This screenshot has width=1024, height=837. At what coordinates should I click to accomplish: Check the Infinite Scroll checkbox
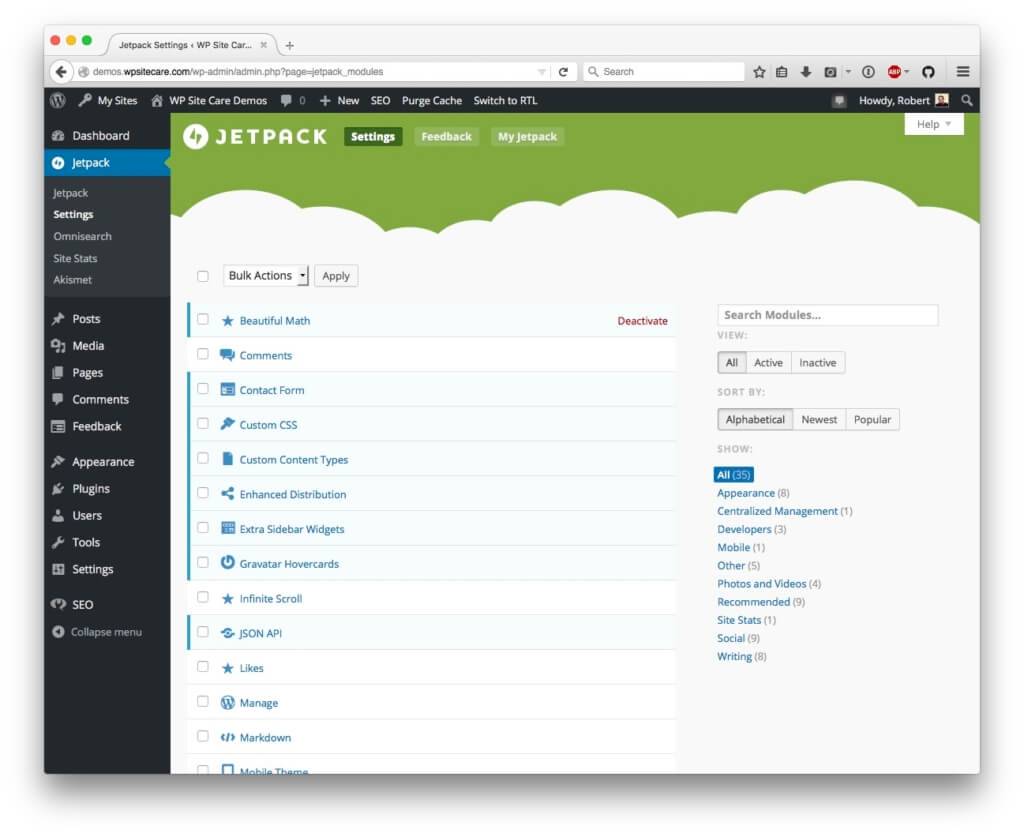coord(203,597)
